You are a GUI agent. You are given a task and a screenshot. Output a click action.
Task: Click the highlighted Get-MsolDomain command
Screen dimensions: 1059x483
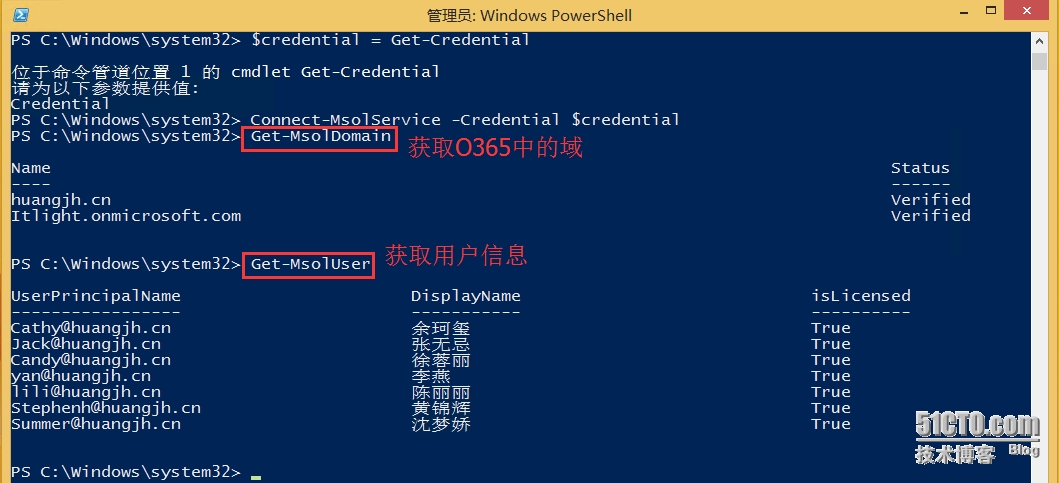[321, 136]
